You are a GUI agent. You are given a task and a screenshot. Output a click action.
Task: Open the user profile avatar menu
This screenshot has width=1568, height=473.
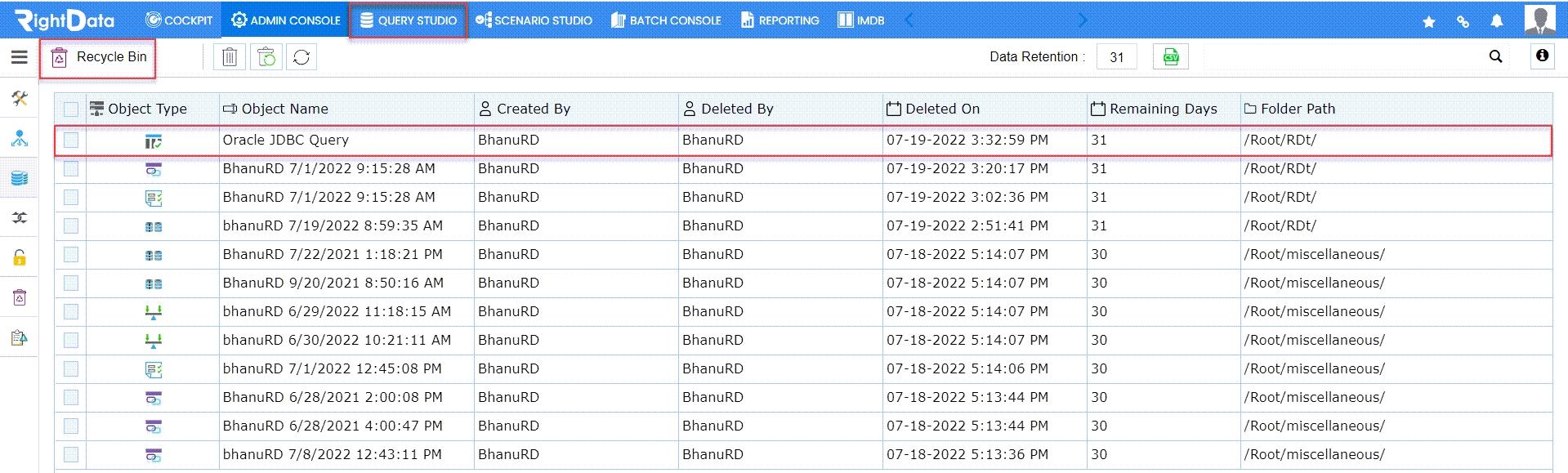click(1539, 20)
